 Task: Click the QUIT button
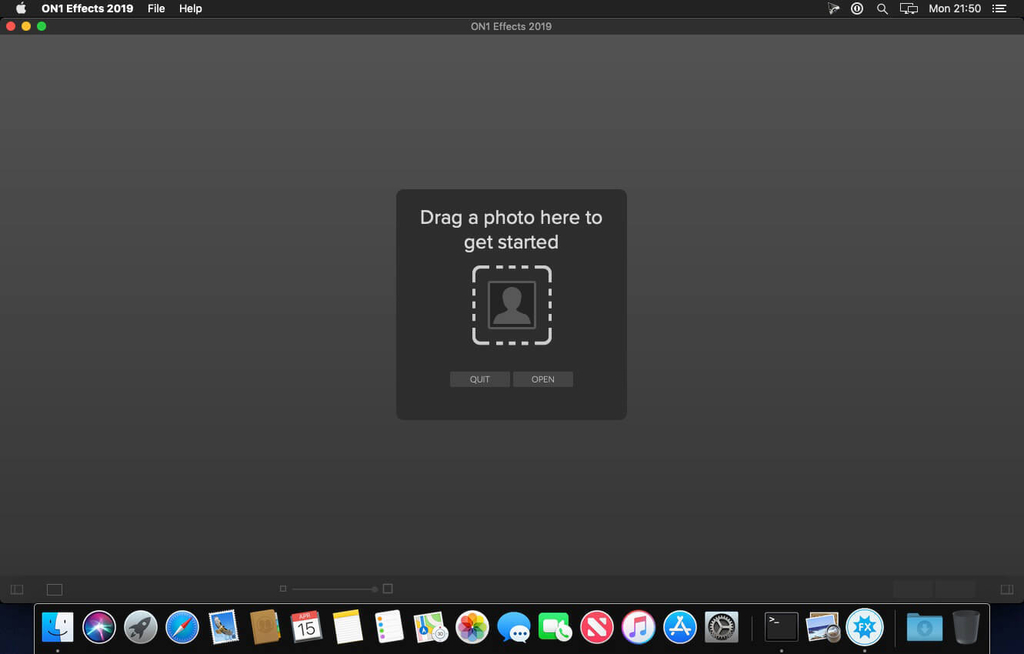click(x=479, y=379)
